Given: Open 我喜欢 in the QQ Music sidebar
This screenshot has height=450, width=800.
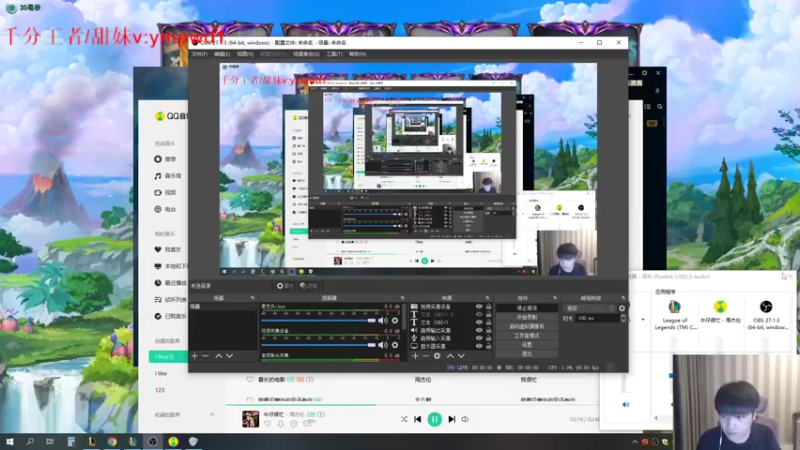Looking at the screenshot, I should click(168, 249).
